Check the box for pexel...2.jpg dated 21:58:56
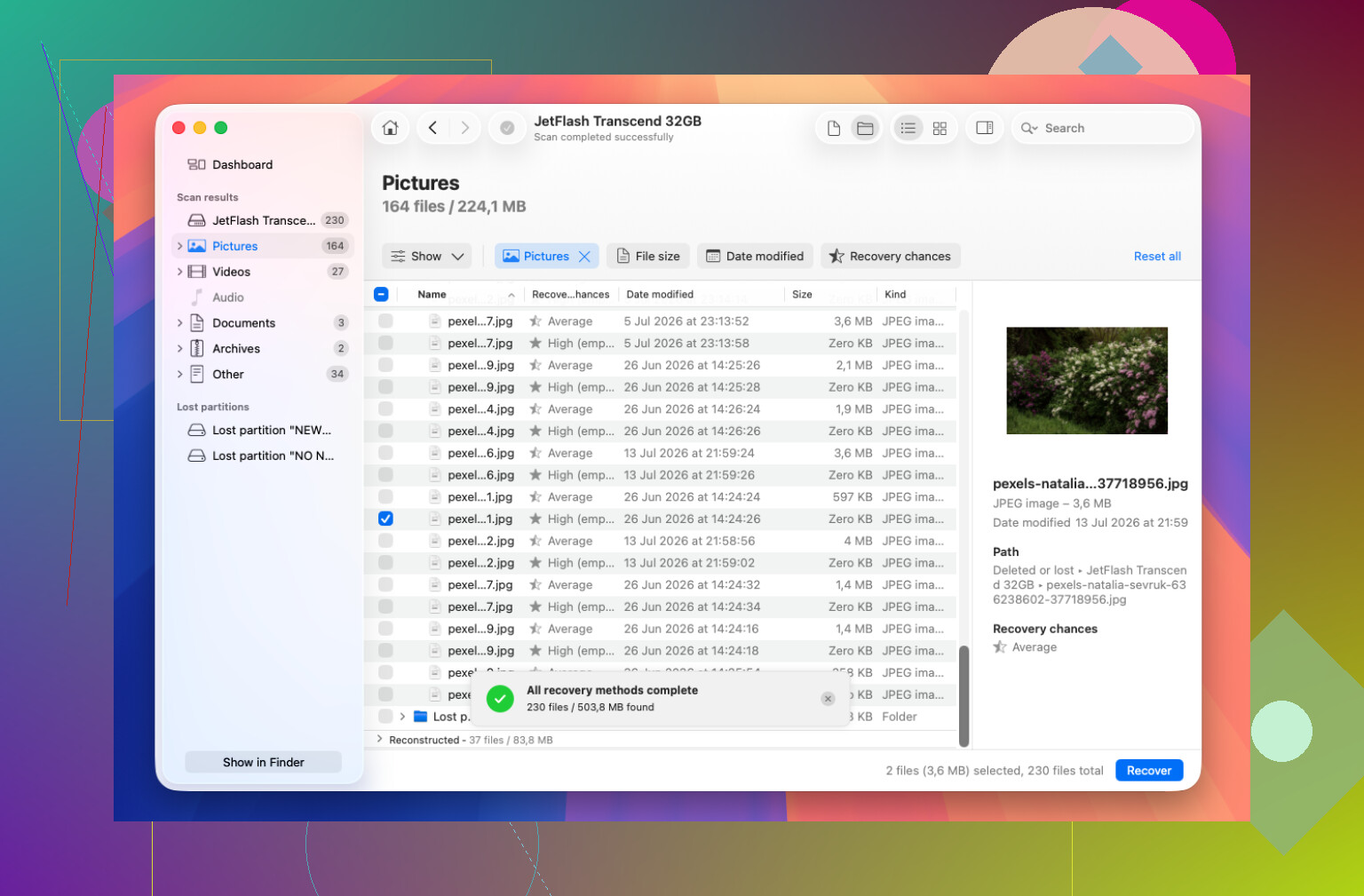Image resolution: width=1364 pixels, height=896 pixels. pyautogui.click(x=385, y=541)
